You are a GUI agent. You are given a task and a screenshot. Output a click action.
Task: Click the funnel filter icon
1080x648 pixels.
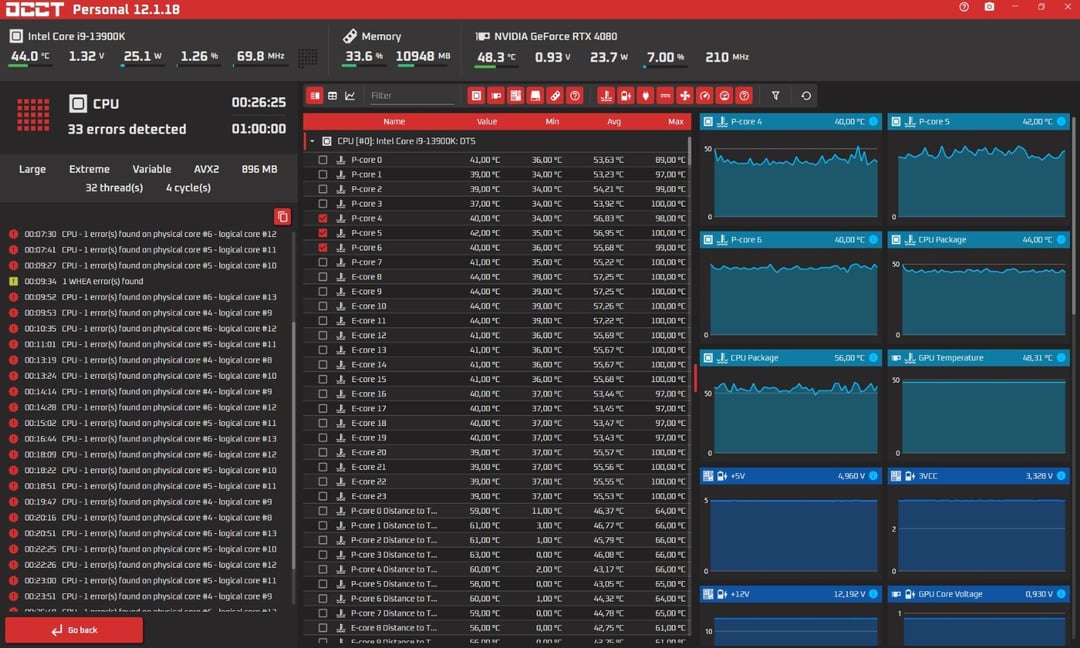tap(776, 96)
